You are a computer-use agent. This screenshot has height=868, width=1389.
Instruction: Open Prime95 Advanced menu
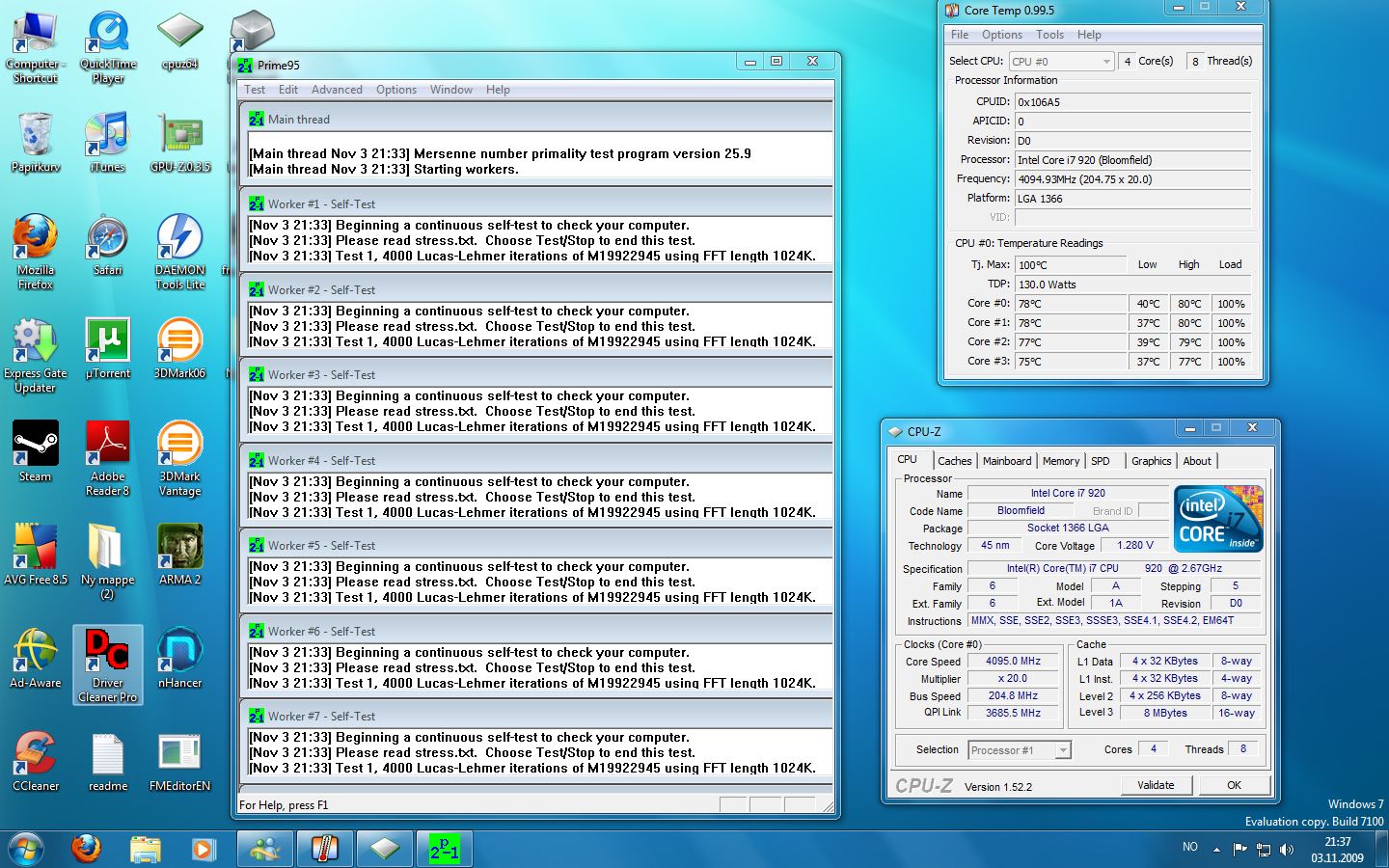tap(337, 90)
